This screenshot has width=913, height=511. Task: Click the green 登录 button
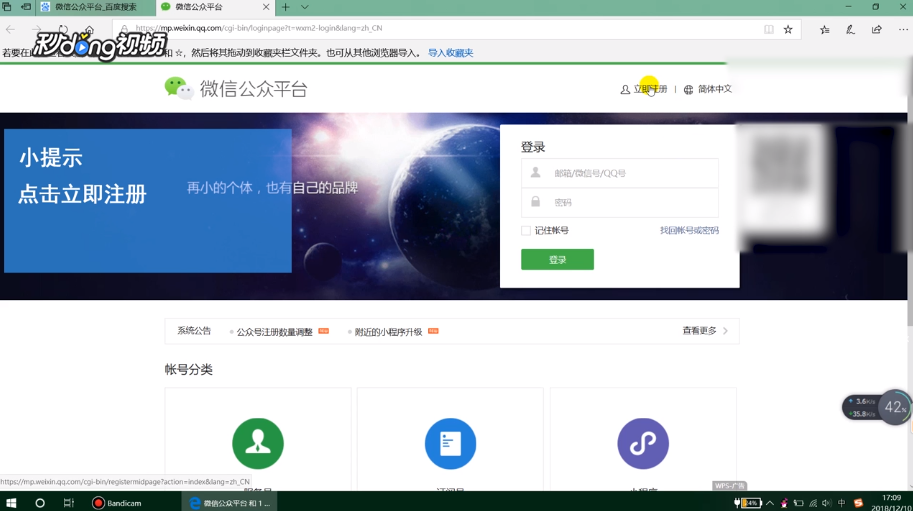557,260
